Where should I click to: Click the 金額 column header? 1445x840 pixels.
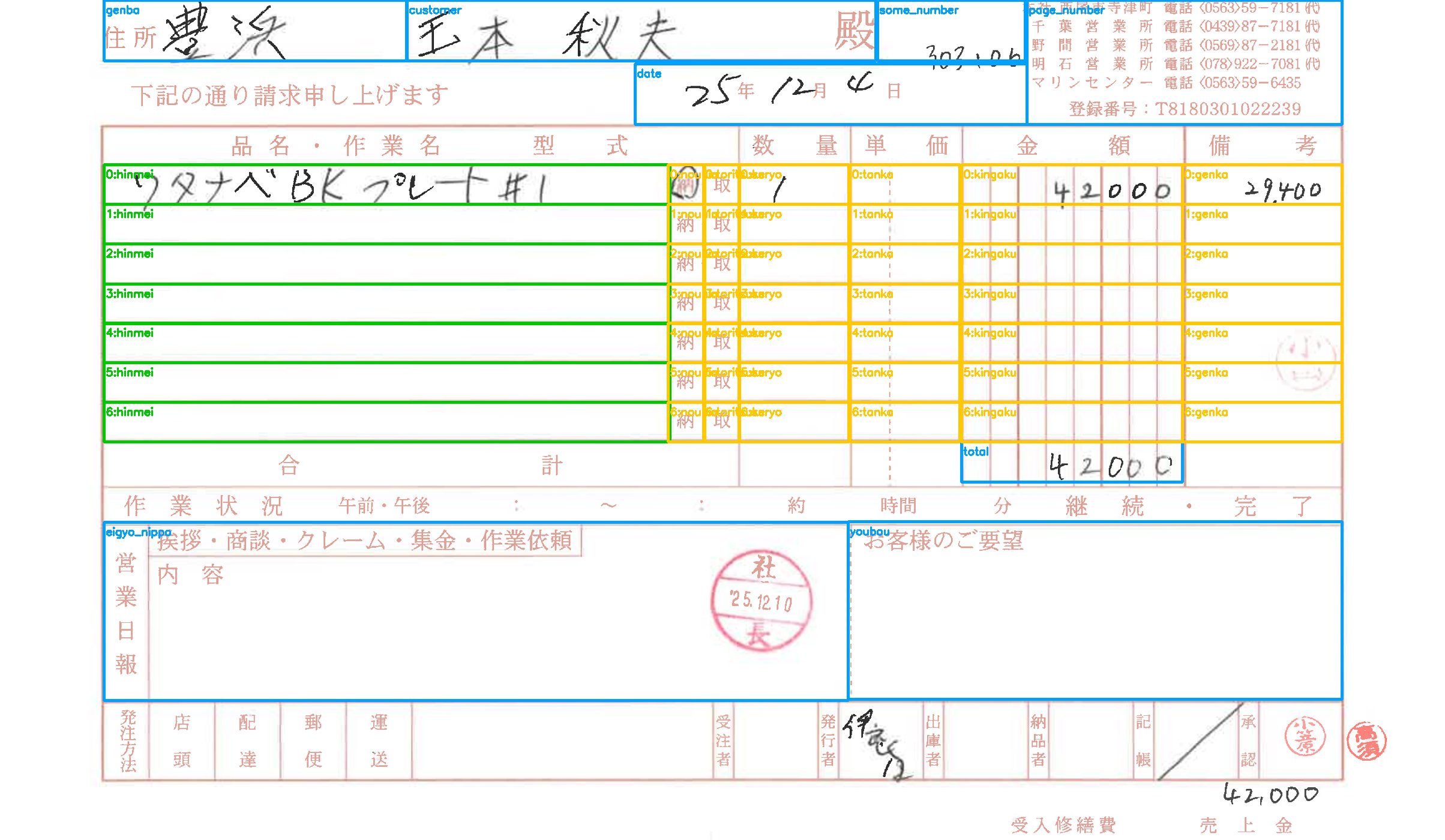(1073, 146)
